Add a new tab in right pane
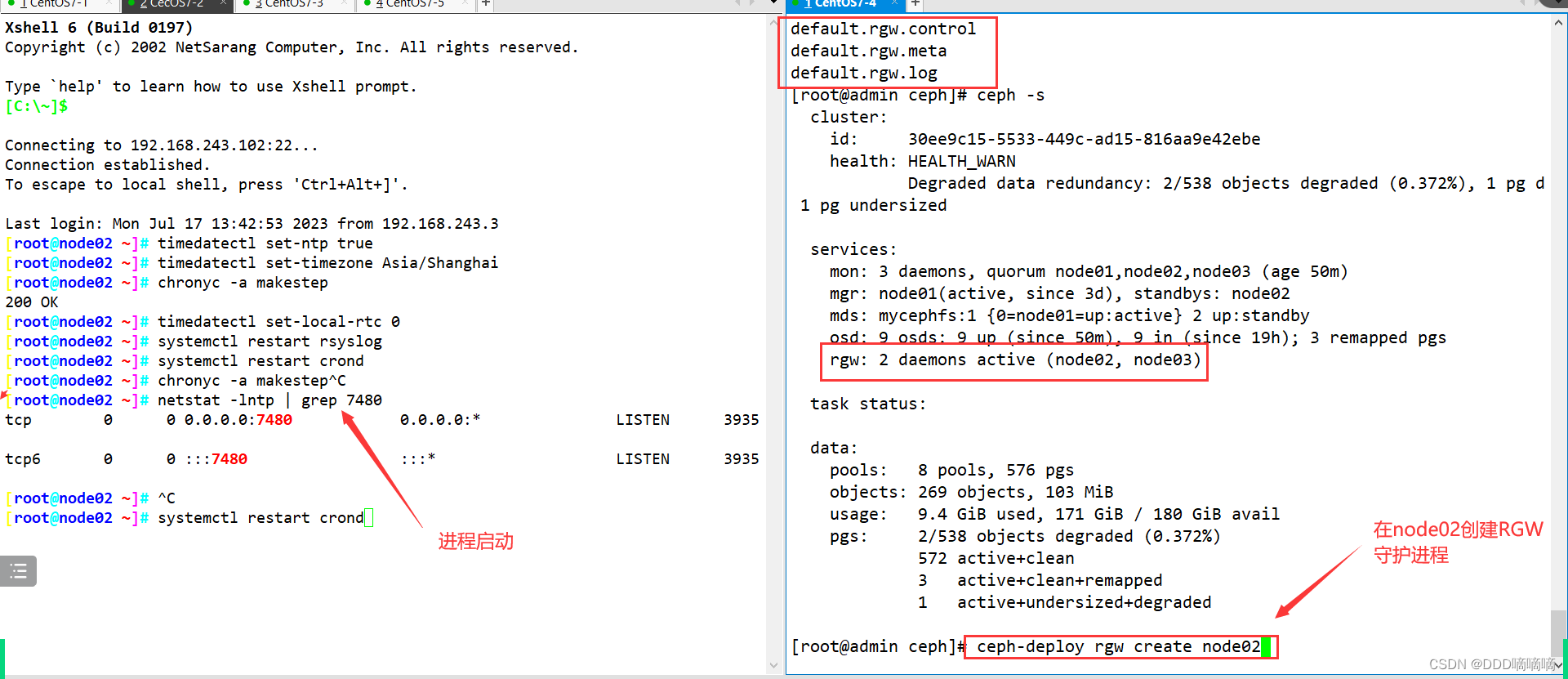Image resolution: width=1568 pixels, height=679 pixels. coord(915,4)
